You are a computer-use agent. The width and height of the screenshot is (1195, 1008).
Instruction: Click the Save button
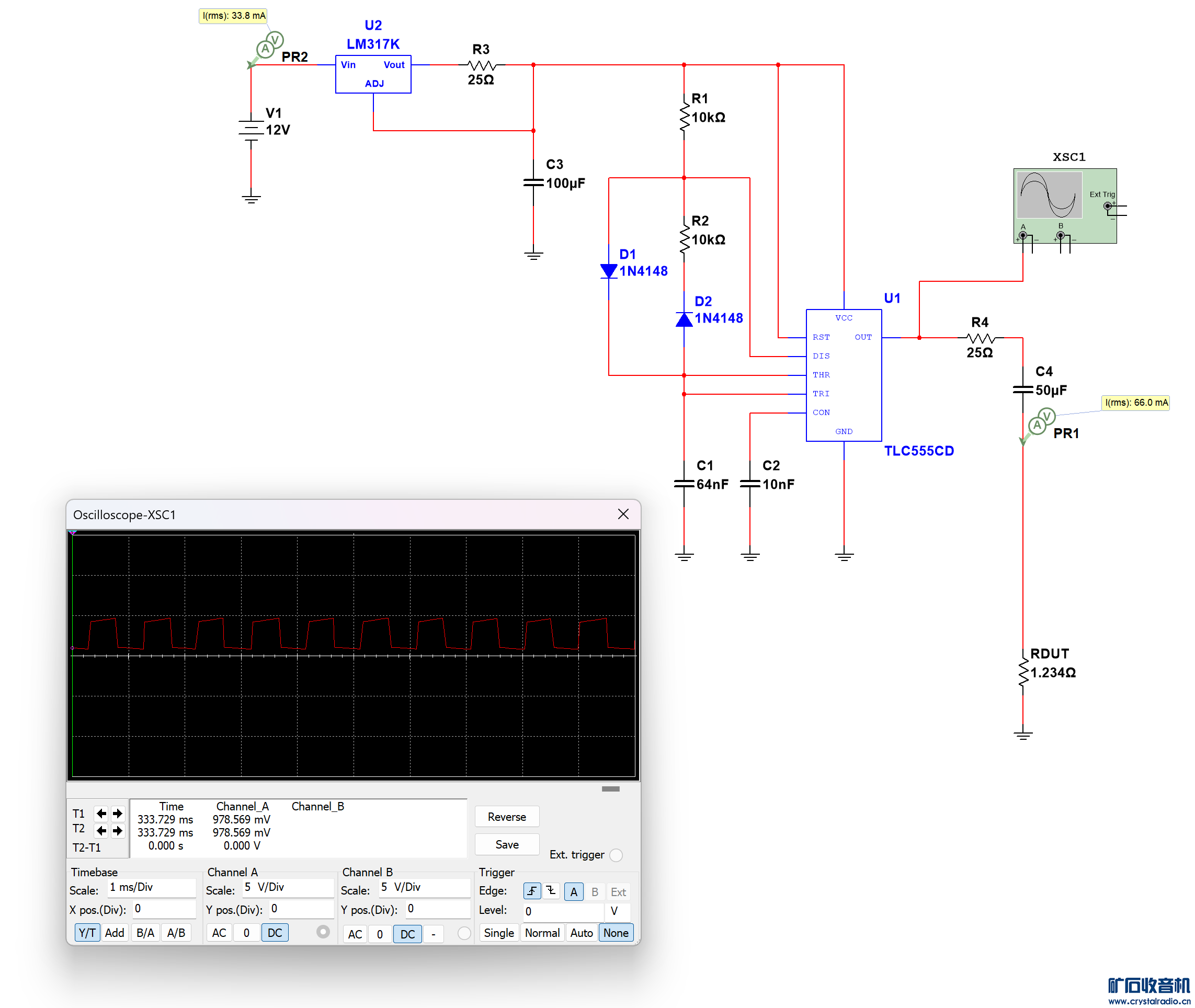(507, 844)
